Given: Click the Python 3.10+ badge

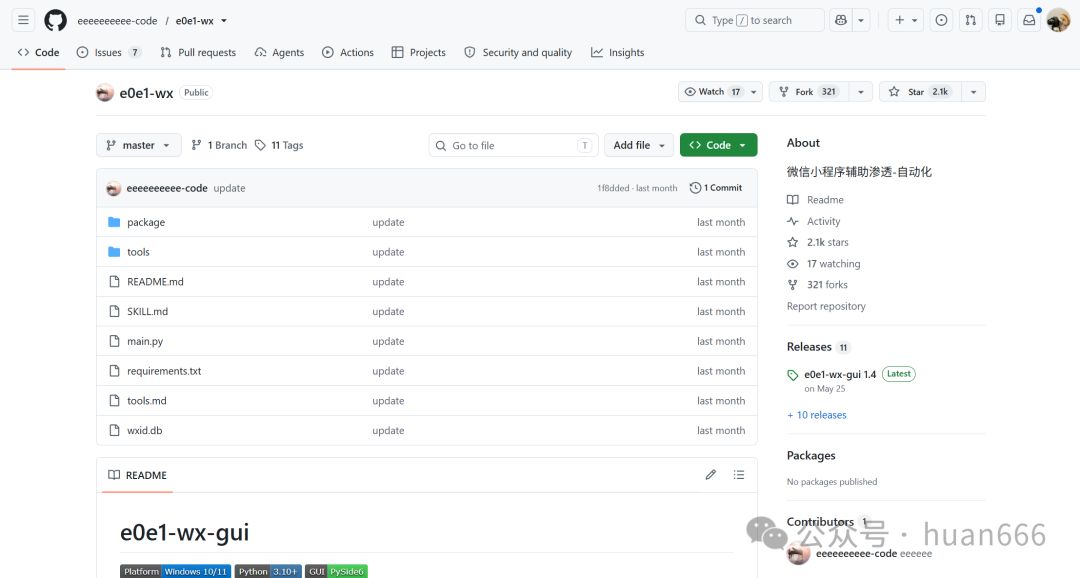Looking at the screenshot, I should [x=268, y=571].
